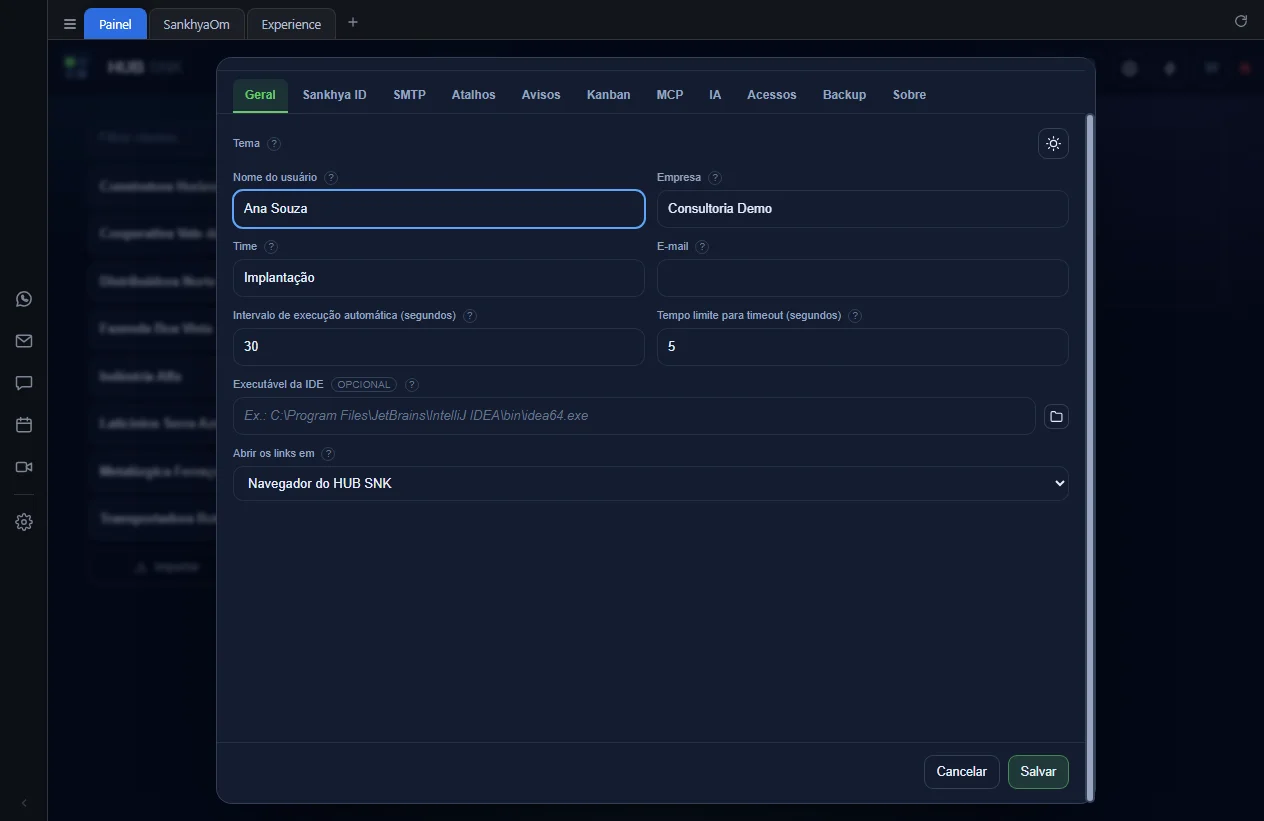Open the calendar icon in the sidebar

(x=24, y=425)
